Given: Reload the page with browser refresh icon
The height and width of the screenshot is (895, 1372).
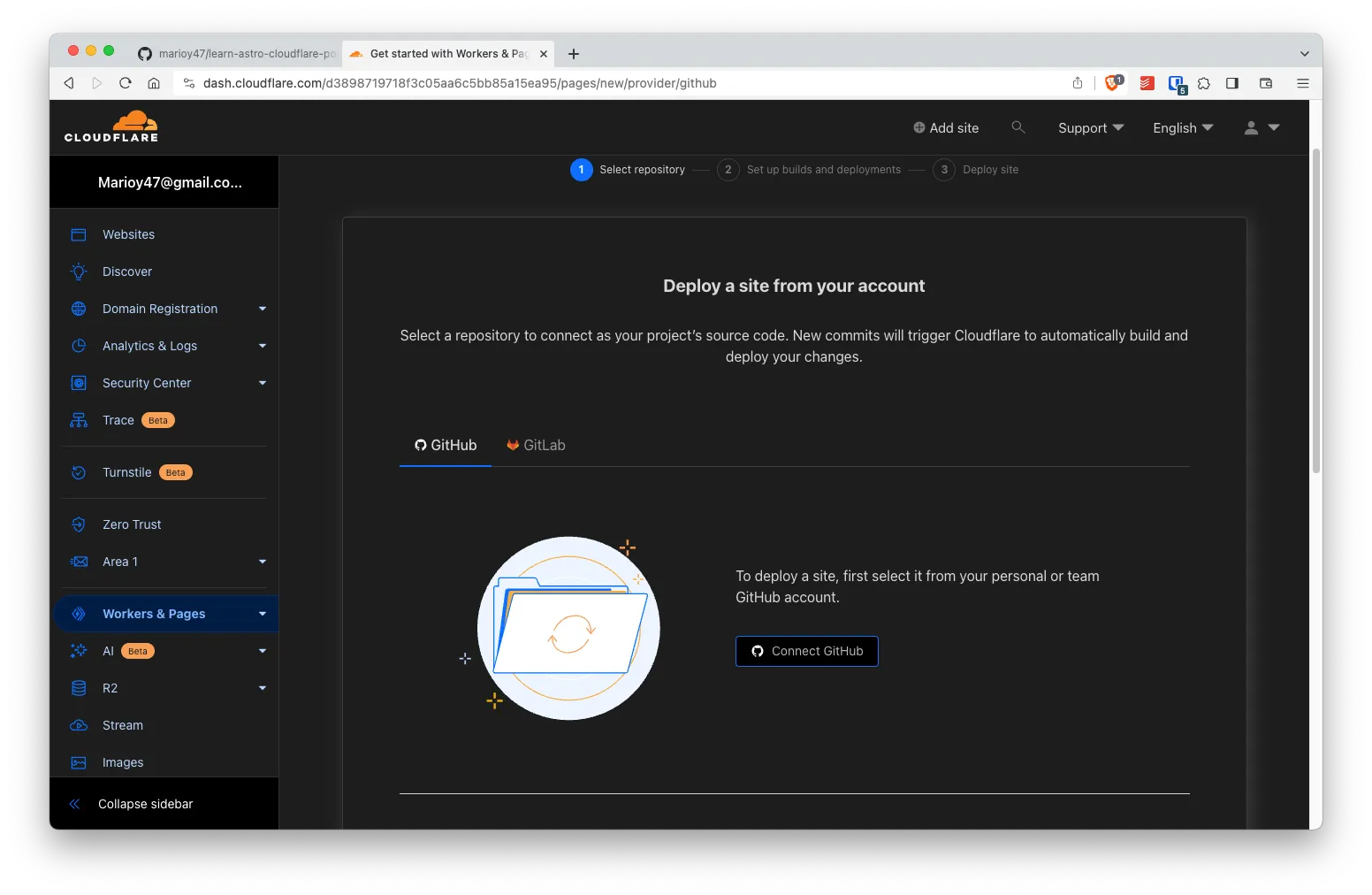Looking at the screenshot, I should tap(126, 83).
